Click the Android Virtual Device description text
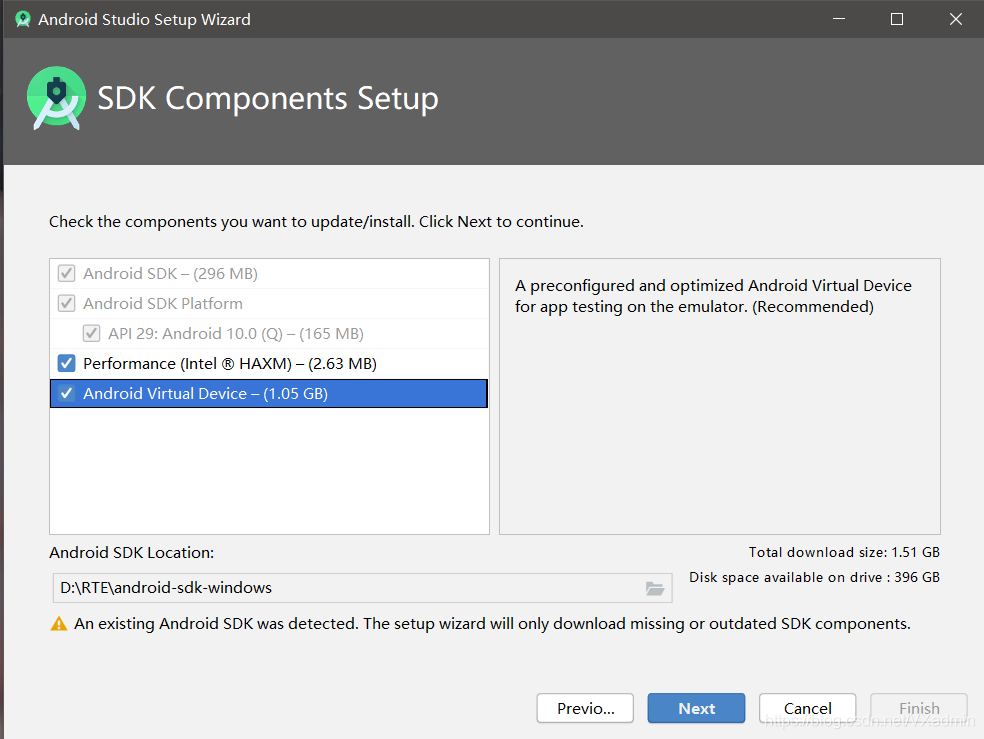The width and height of the screenshot is (984, 739). tap(714, 296)
